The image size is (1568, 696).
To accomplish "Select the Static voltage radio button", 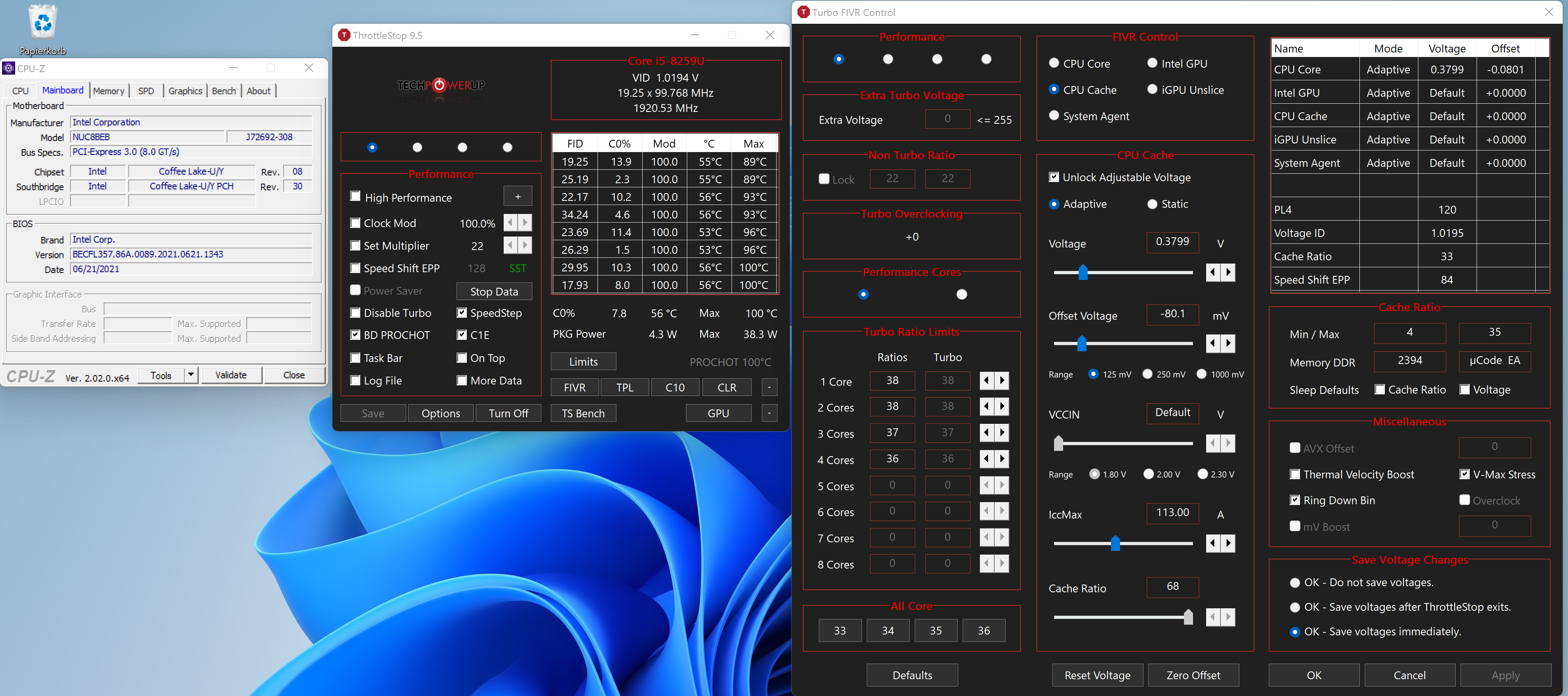I will [x=1152, y=204].
